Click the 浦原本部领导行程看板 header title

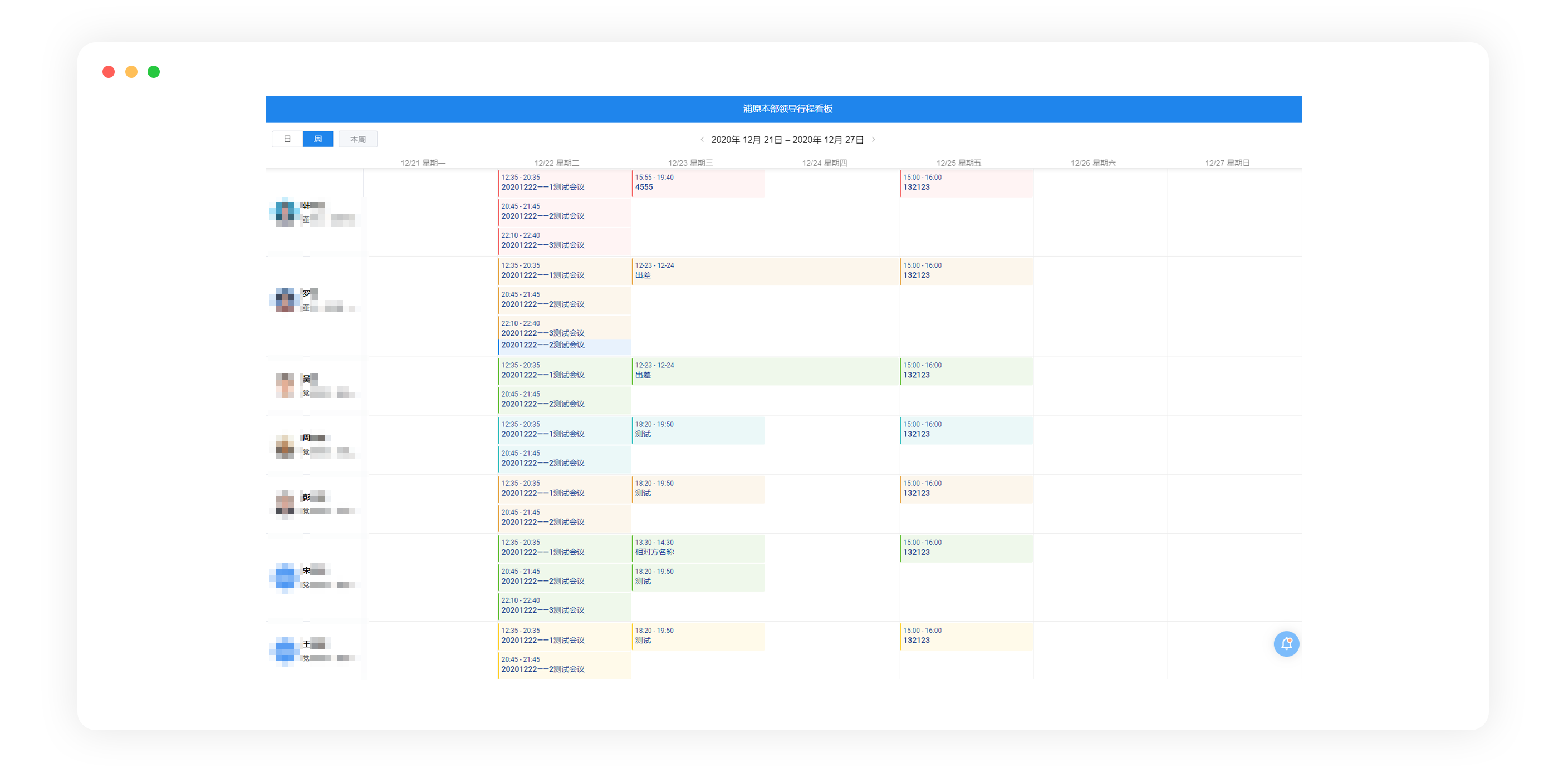click(x=788, y=109)
